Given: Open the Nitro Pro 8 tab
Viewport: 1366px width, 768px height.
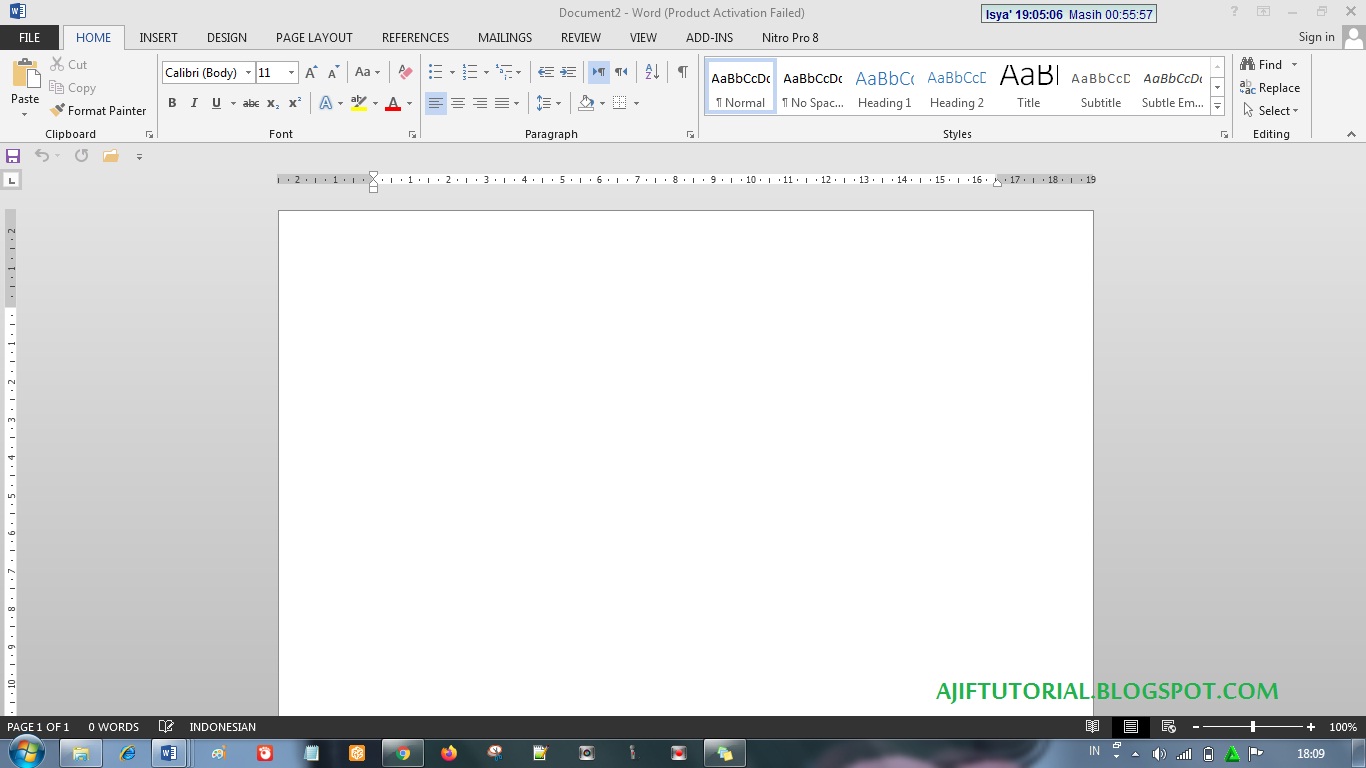Looking at the screenshot, I should tap(790, 37).
